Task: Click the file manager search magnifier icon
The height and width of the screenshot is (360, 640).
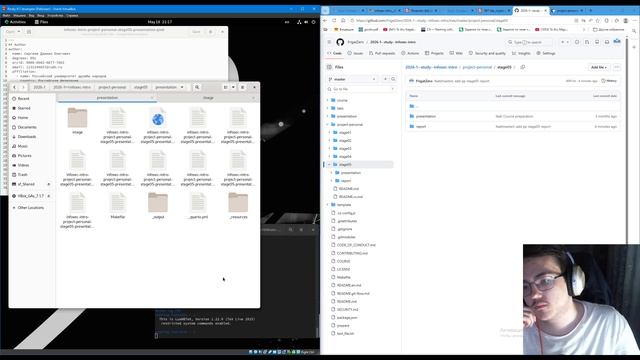Action: [x=197, y=87]
